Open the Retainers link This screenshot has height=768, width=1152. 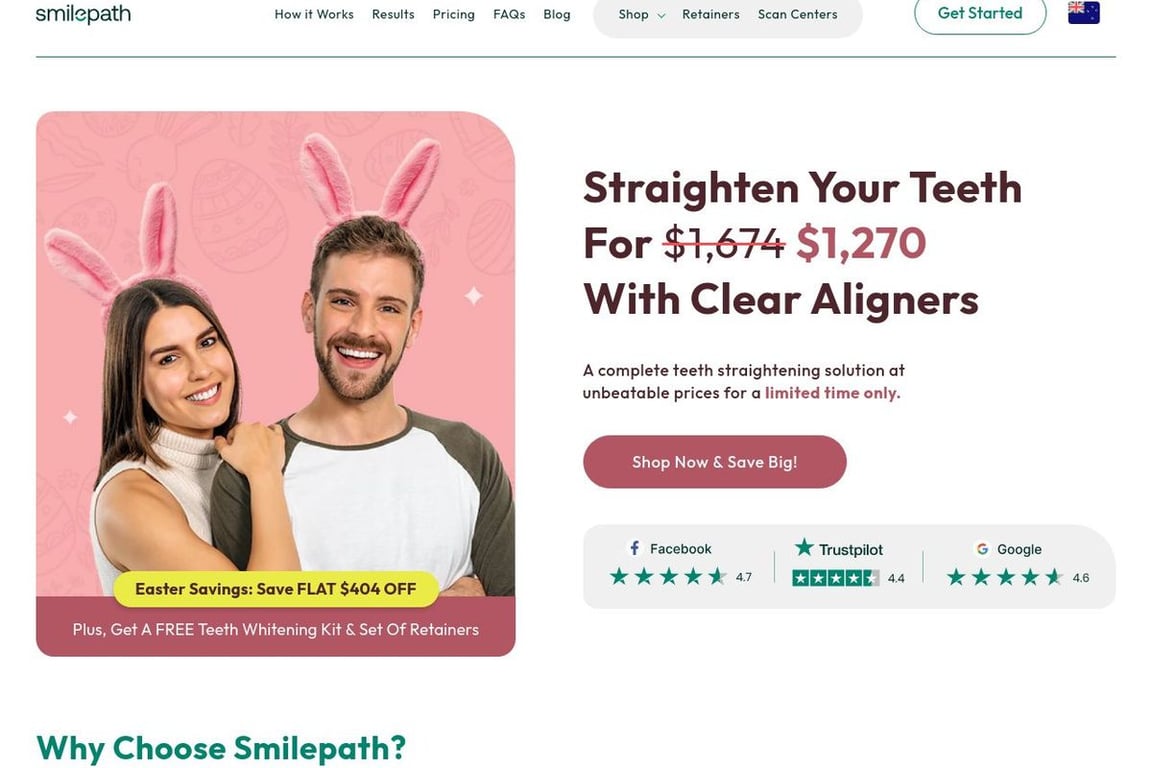point(710,14)
